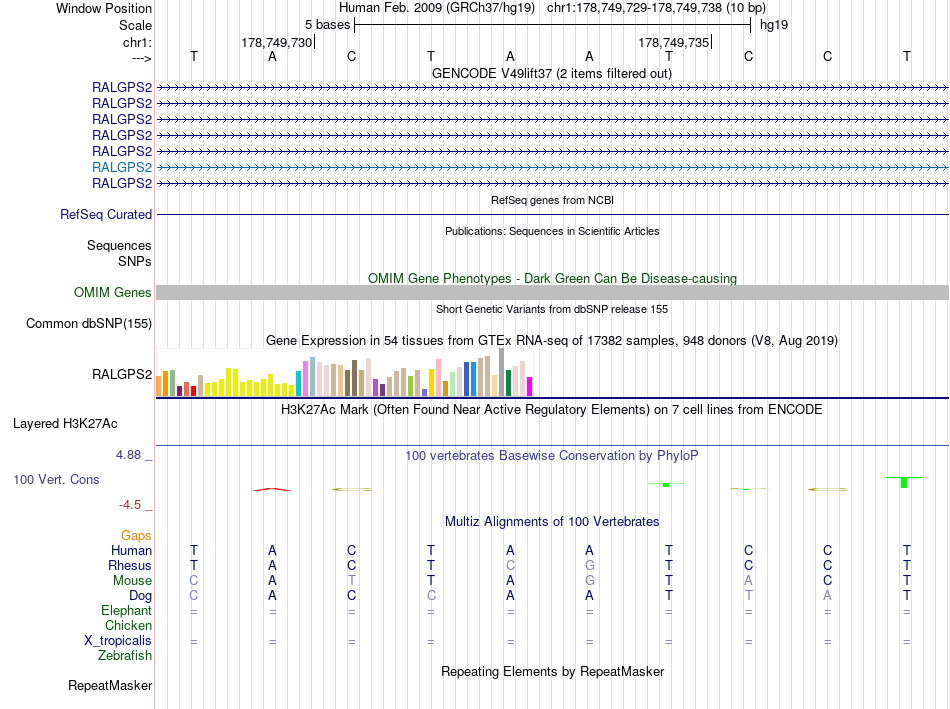The height and width of the screenshot is (709, 950).
Task: Click the X_tropicalis alignment row label
Action: coord(118,641)
